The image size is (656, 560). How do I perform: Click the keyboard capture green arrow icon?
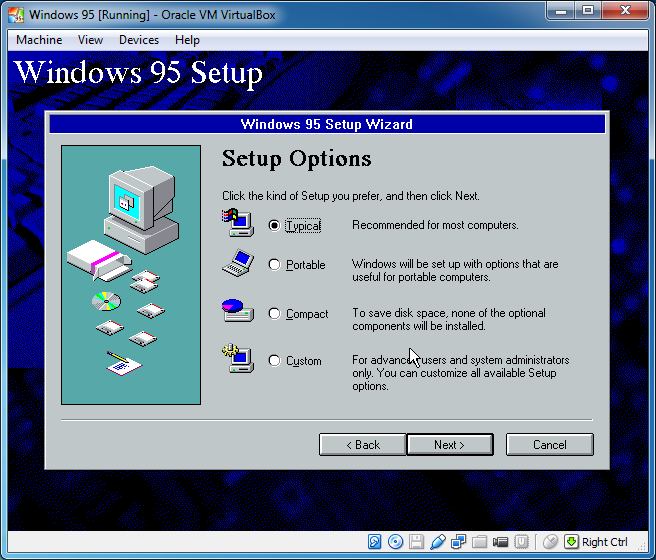point(571,542)
